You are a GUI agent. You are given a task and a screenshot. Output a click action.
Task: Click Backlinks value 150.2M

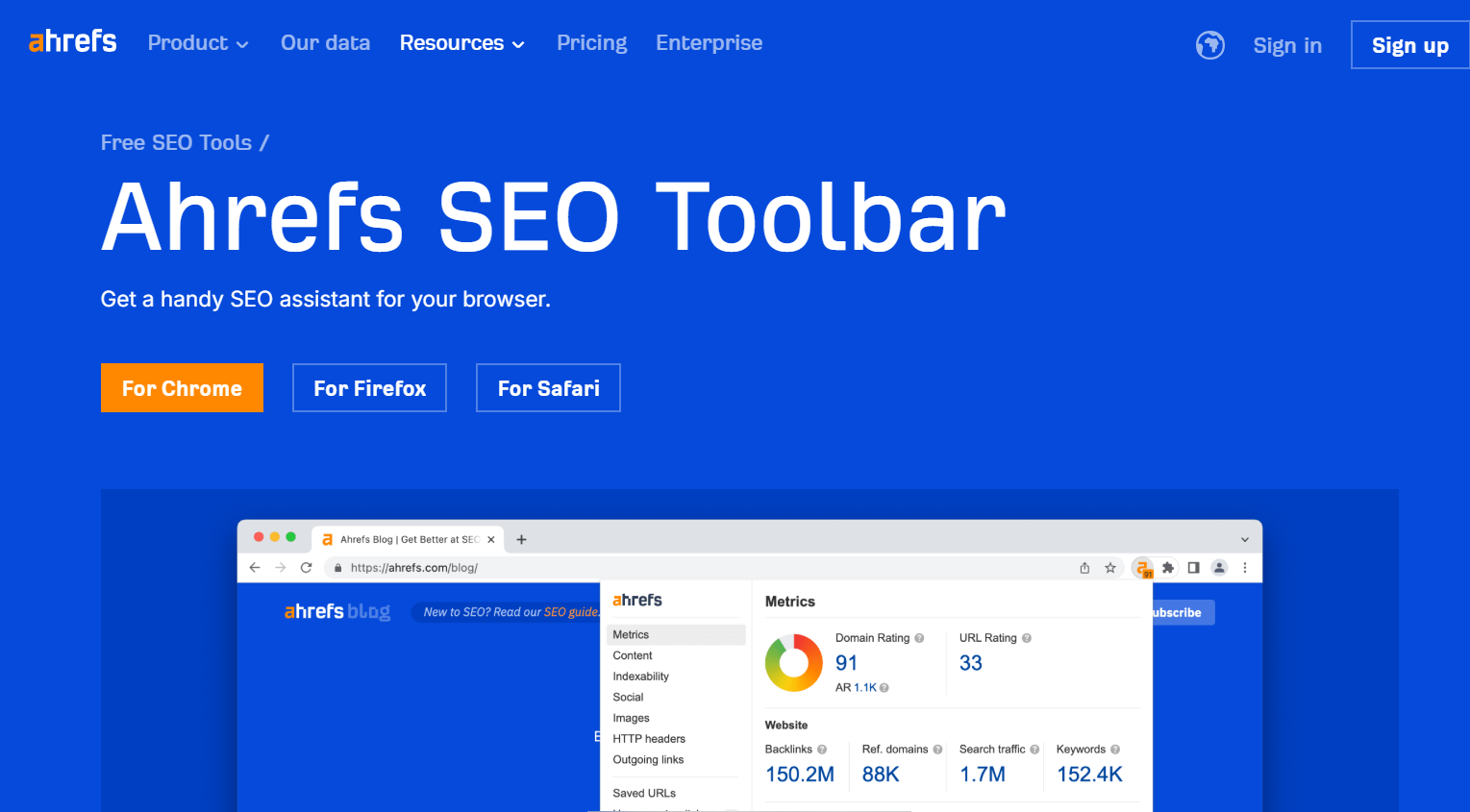point(800,775)
